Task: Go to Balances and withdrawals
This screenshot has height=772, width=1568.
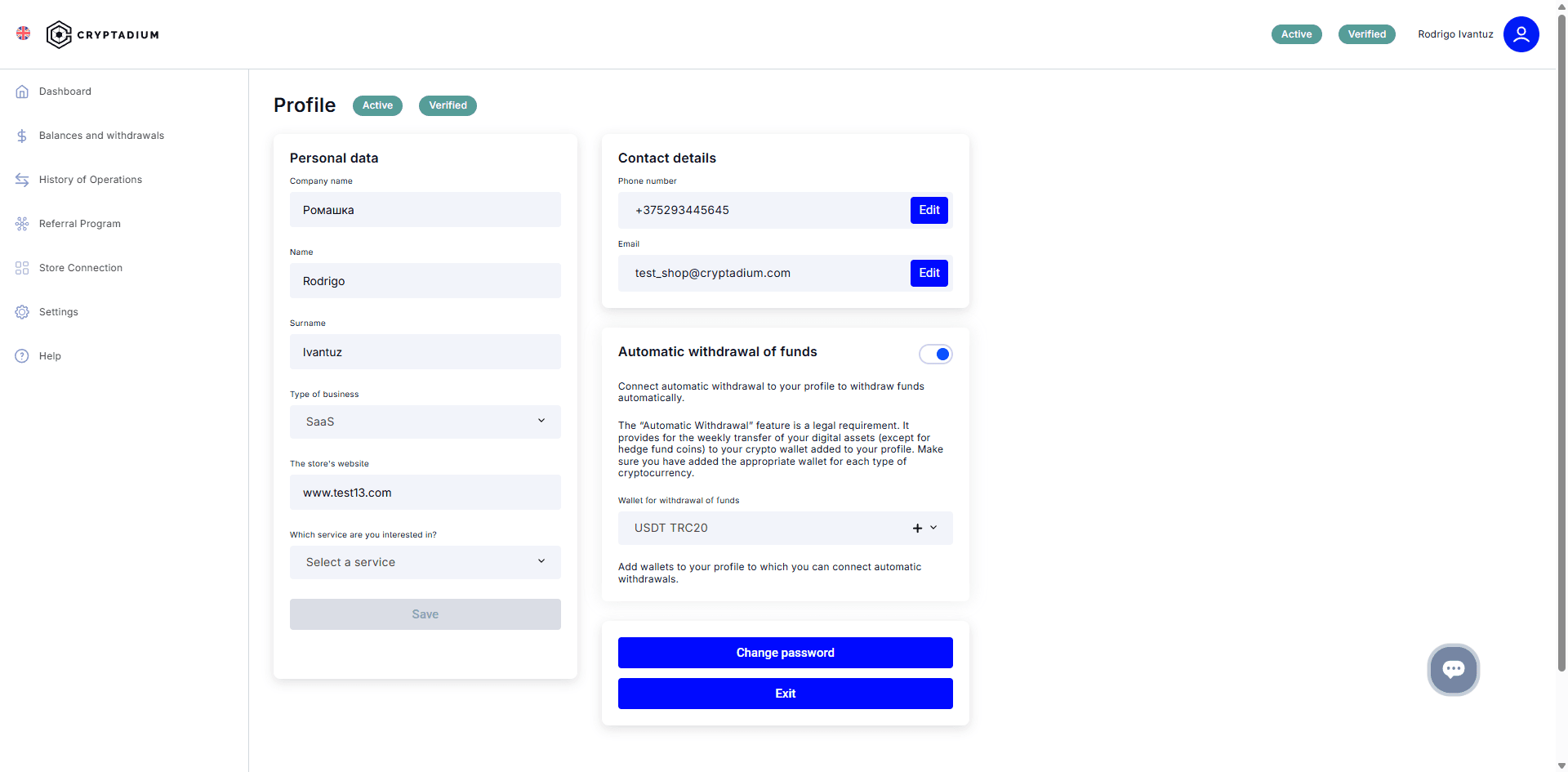Action: 101,136
